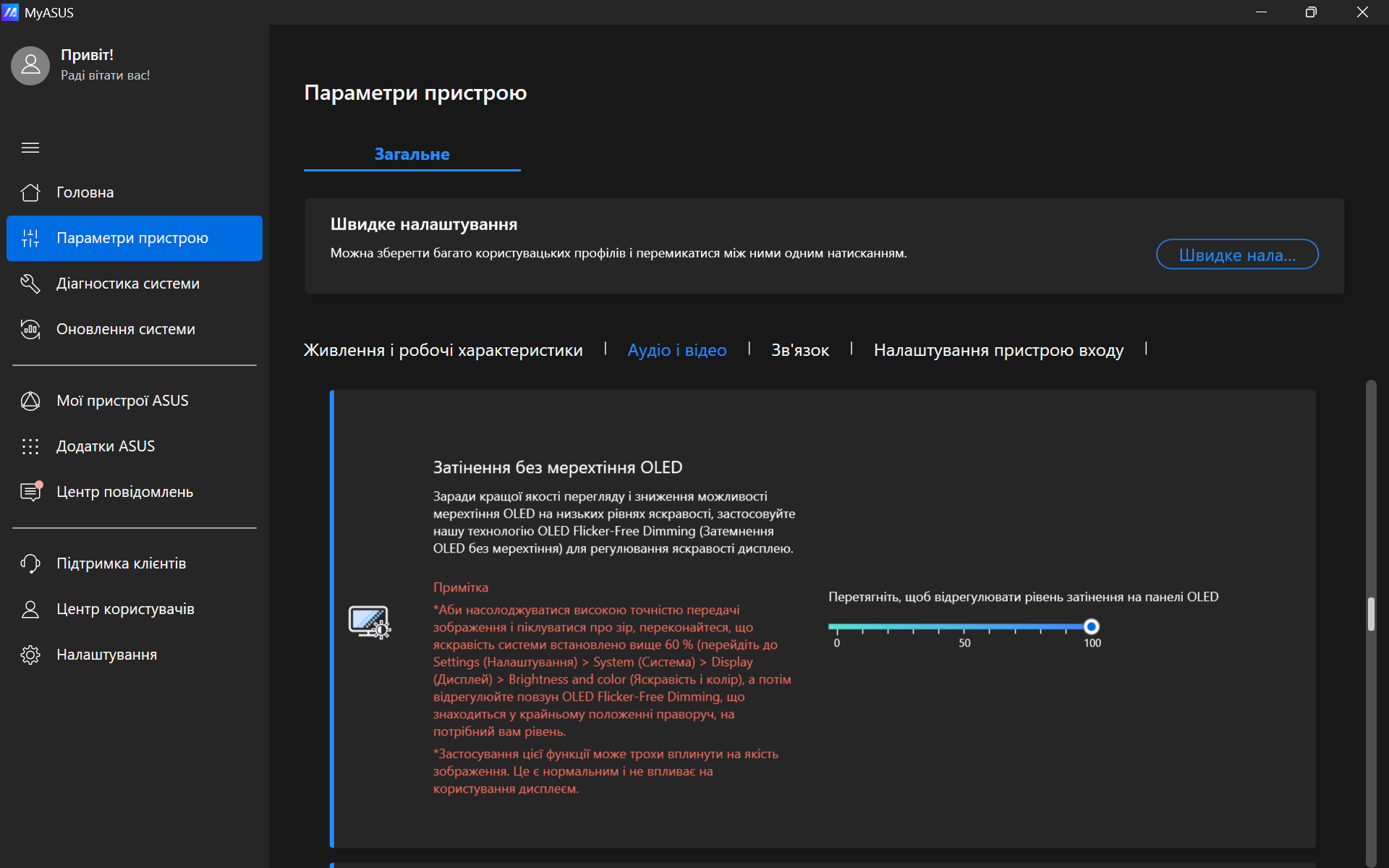Select the Загальне tab
1389x868 pixels.
(412, 154)
